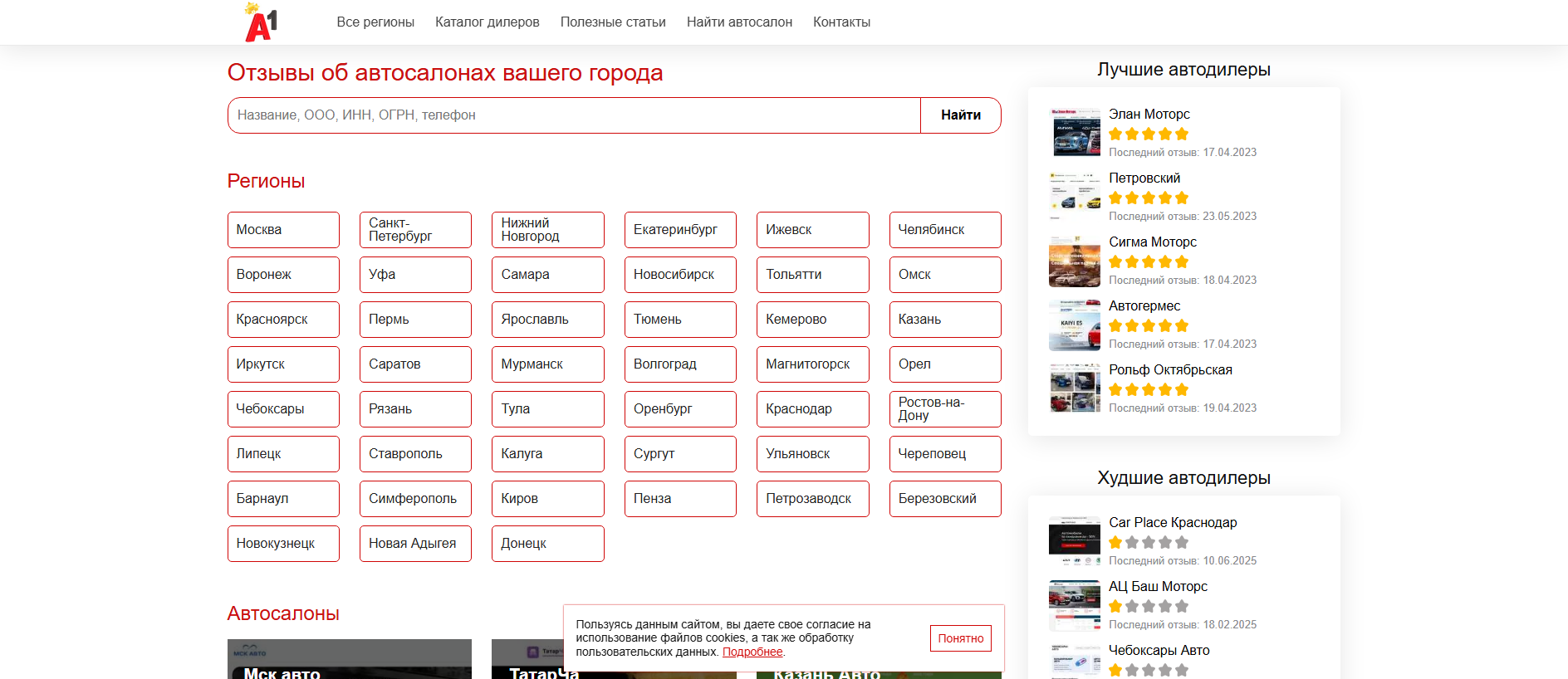The image size is (1568, 679).
Task: Open Элан Моторс dealer thumbnail
Action: 1075,132
